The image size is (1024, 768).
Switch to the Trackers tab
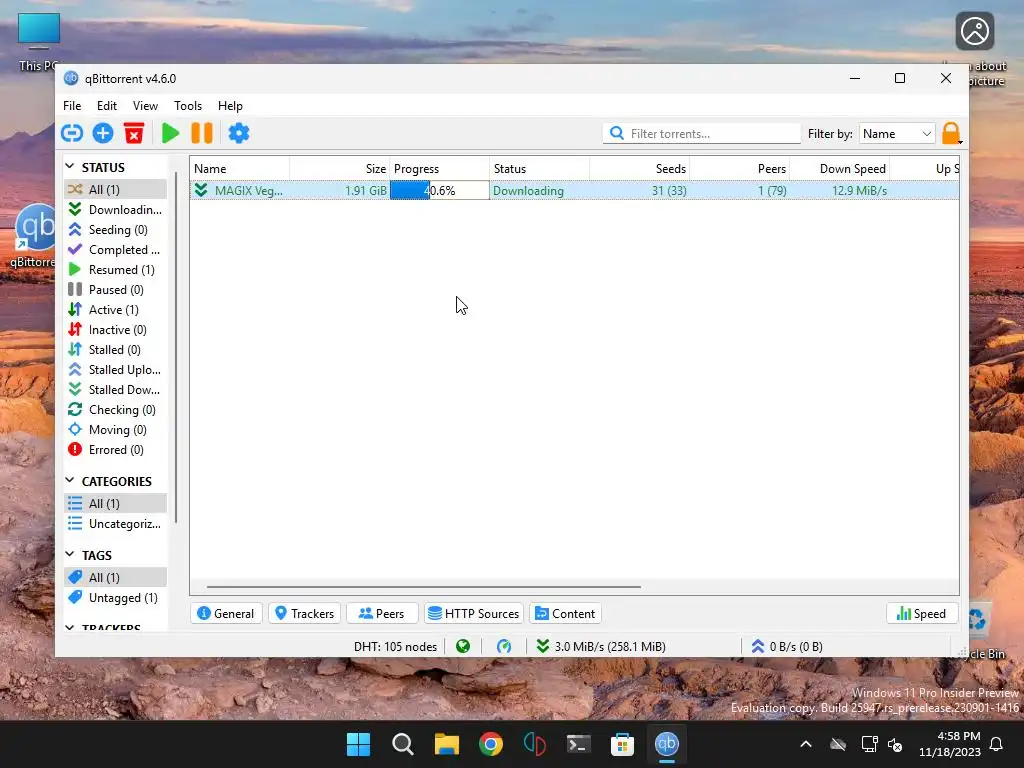click(x=305, y=613)
